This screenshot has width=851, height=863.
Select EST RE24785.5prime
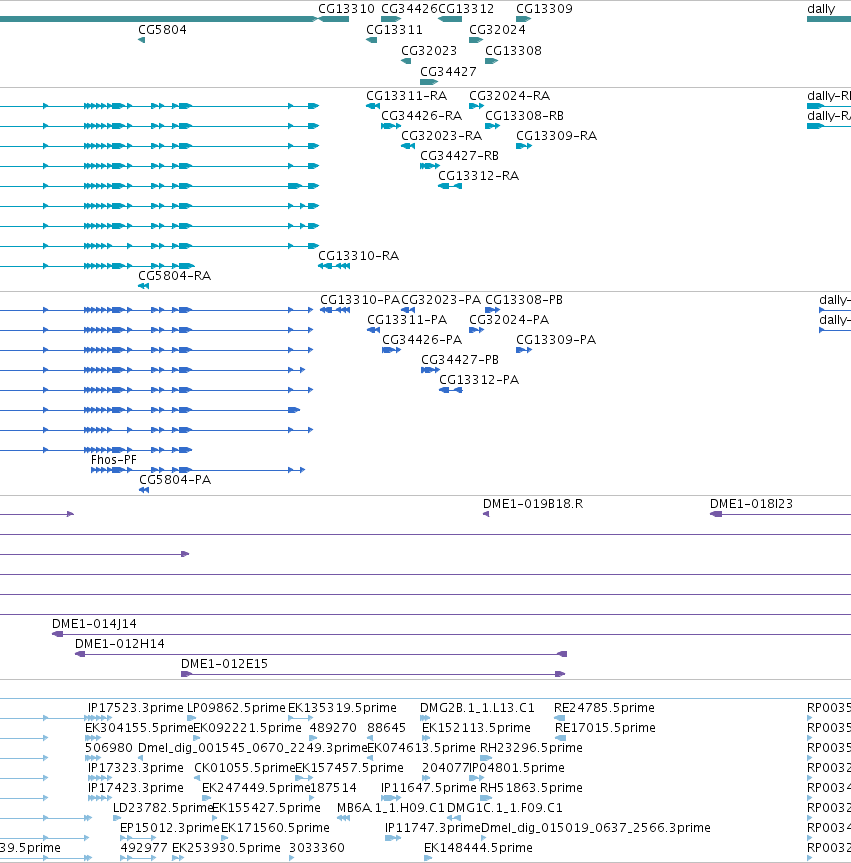coord(604,708)
